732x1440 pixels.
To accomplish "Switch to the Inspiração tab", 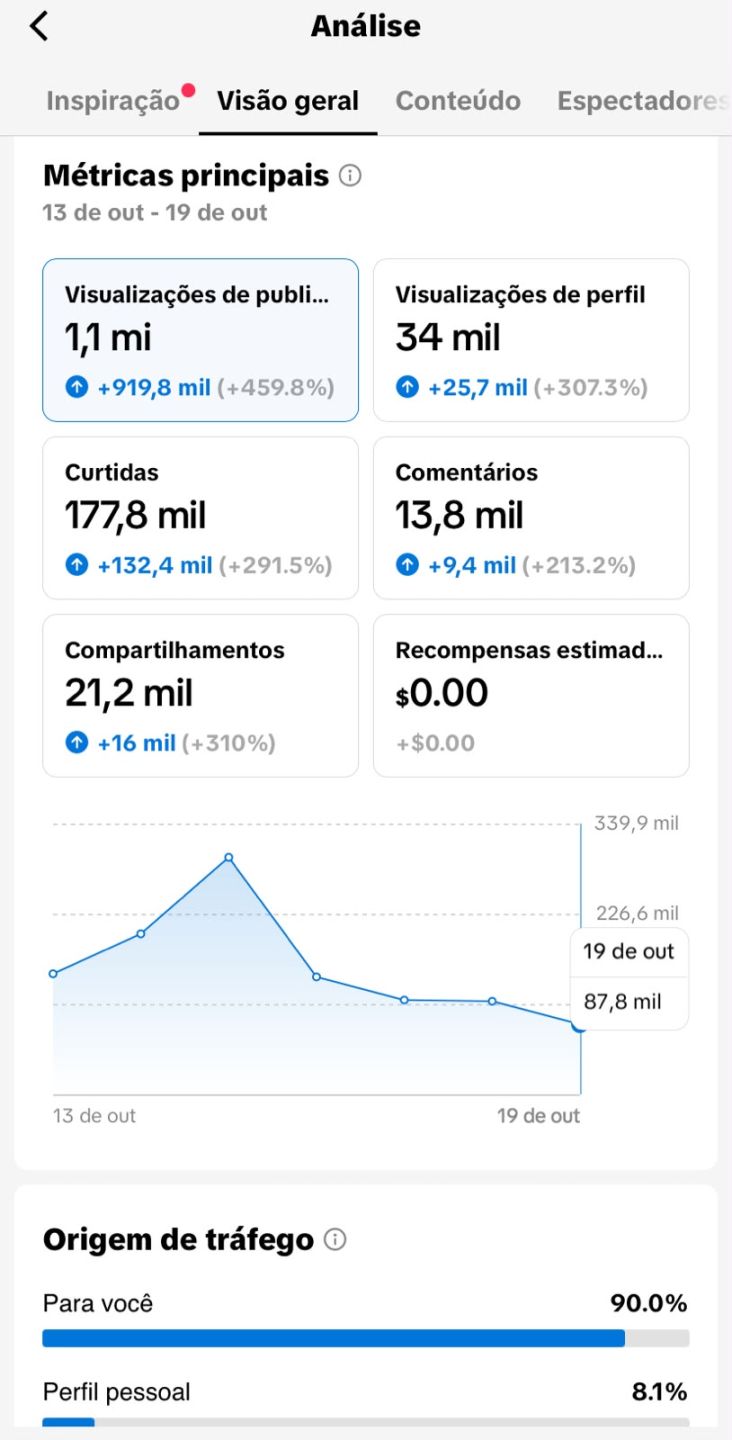I will [113, 101].
